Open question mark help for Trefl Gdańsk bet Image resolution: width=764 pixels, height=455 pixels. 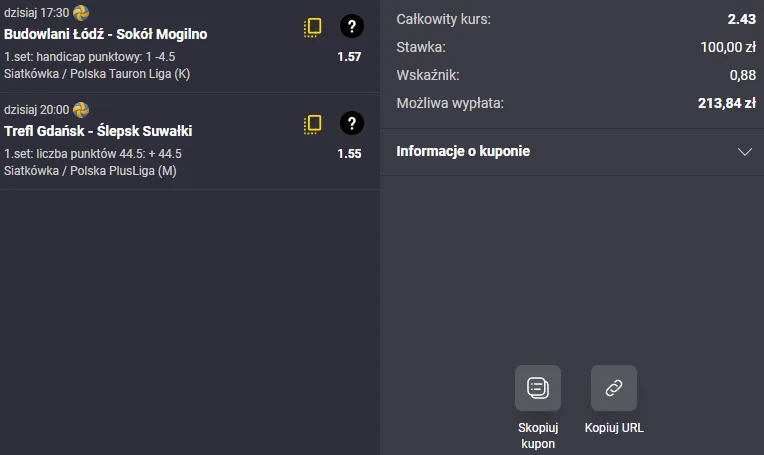click(x=351, y=124)
